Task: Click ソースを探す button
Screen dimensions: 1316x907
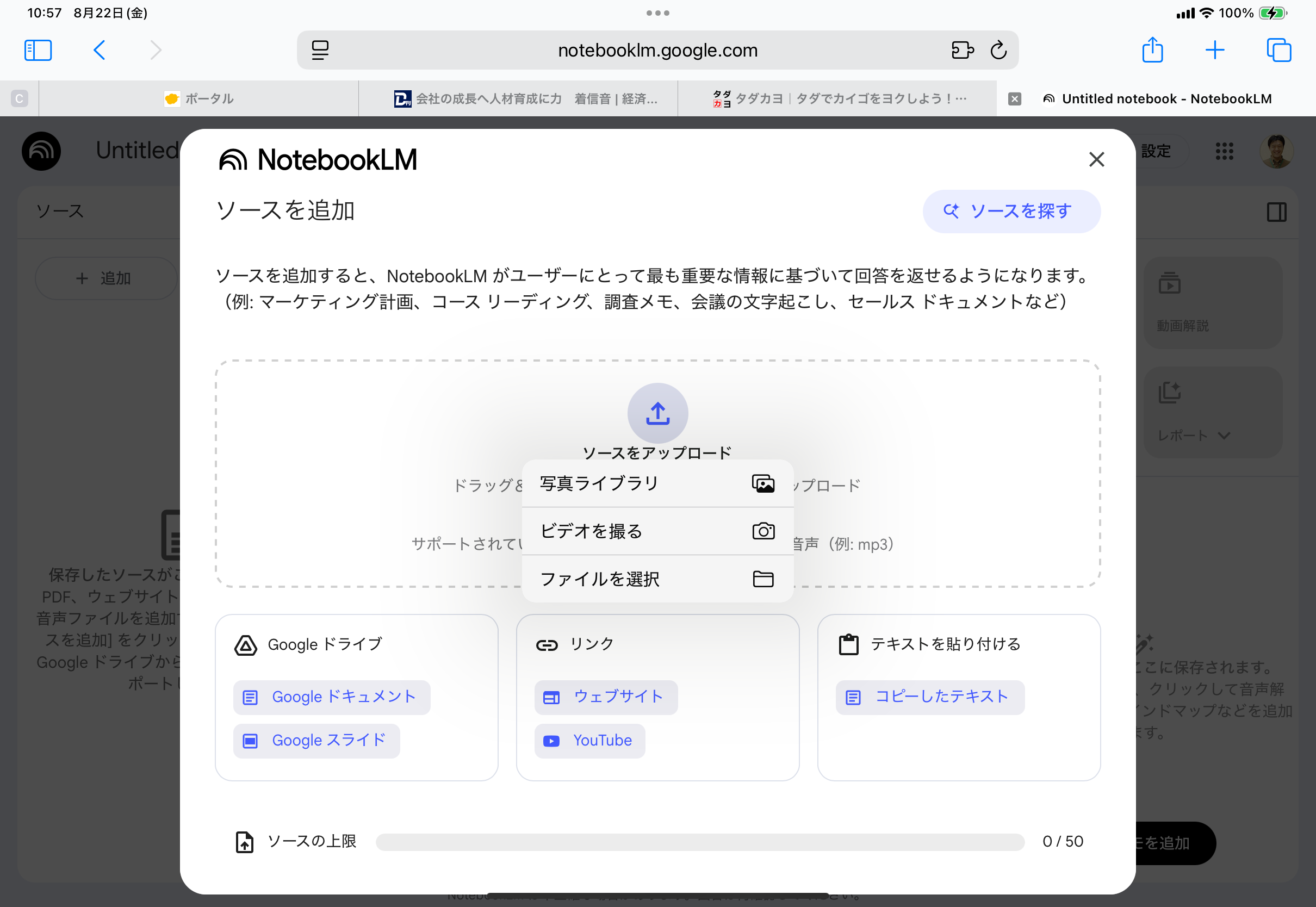Action: pyautogui.click(x=1011, y=212)
